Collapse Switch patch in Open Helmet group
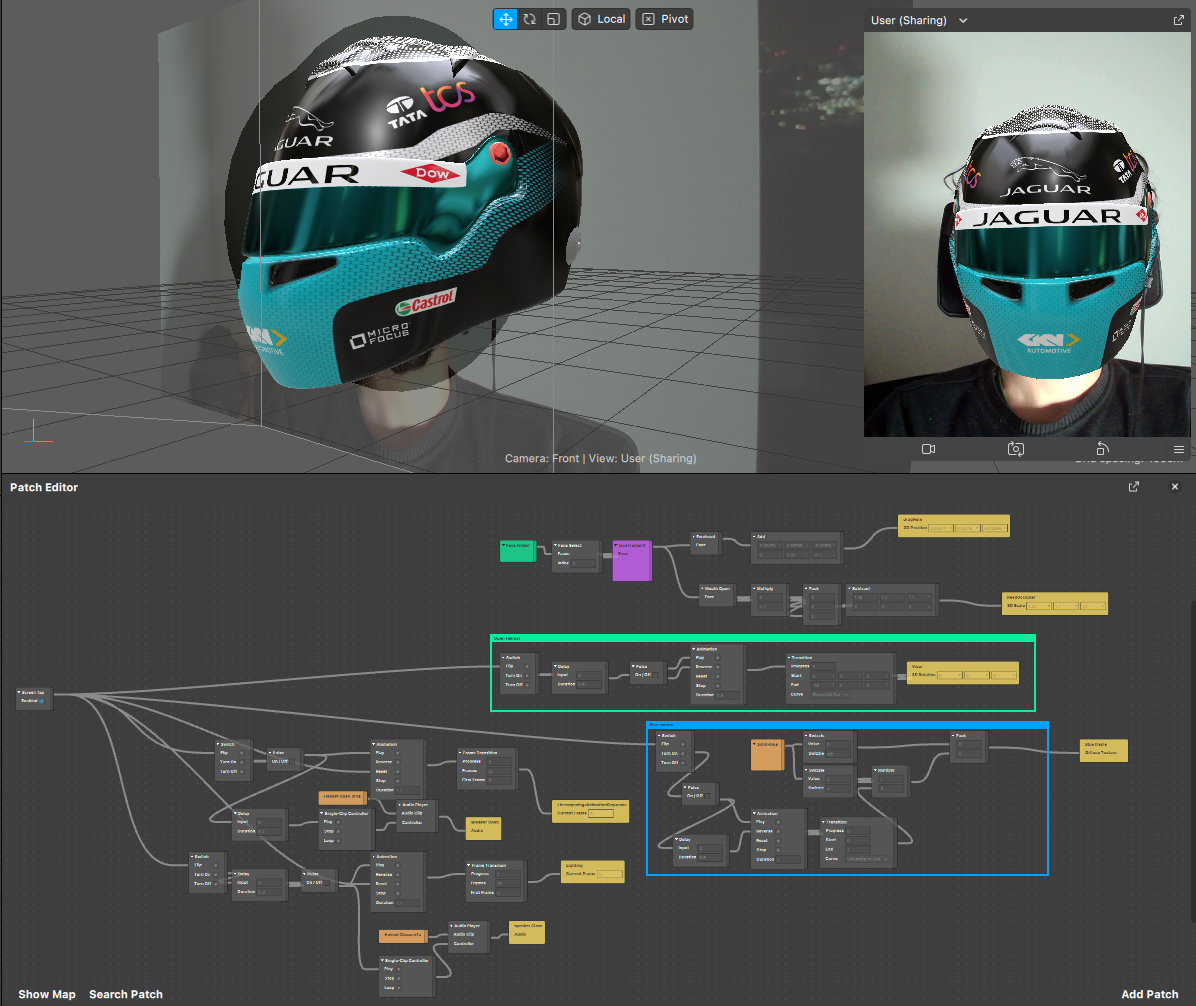1196x1006 pixels. (503, 657)
